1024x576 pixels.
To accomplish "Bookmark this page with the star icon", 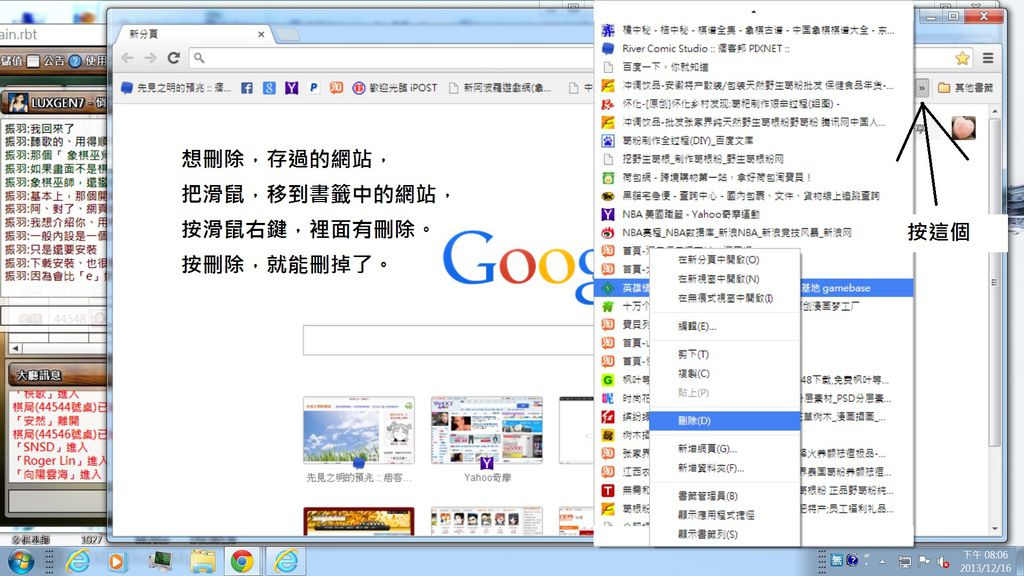I will click(962, 58).
